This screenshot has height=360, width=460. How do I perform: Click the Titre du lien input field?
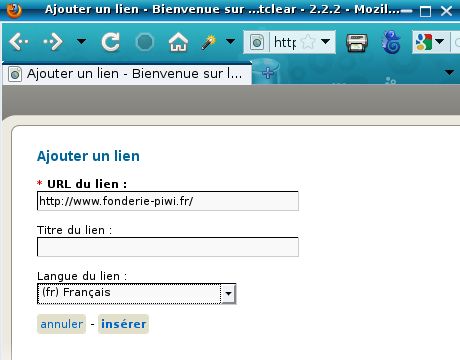[168, 247]
